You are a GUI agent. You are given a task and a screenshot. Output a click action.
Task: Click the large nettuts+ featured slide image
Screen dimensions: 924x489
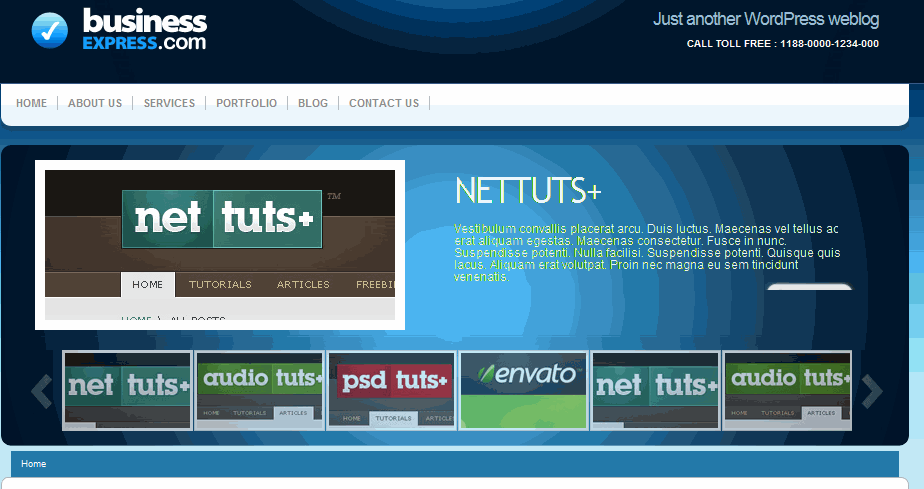[220, 245]
